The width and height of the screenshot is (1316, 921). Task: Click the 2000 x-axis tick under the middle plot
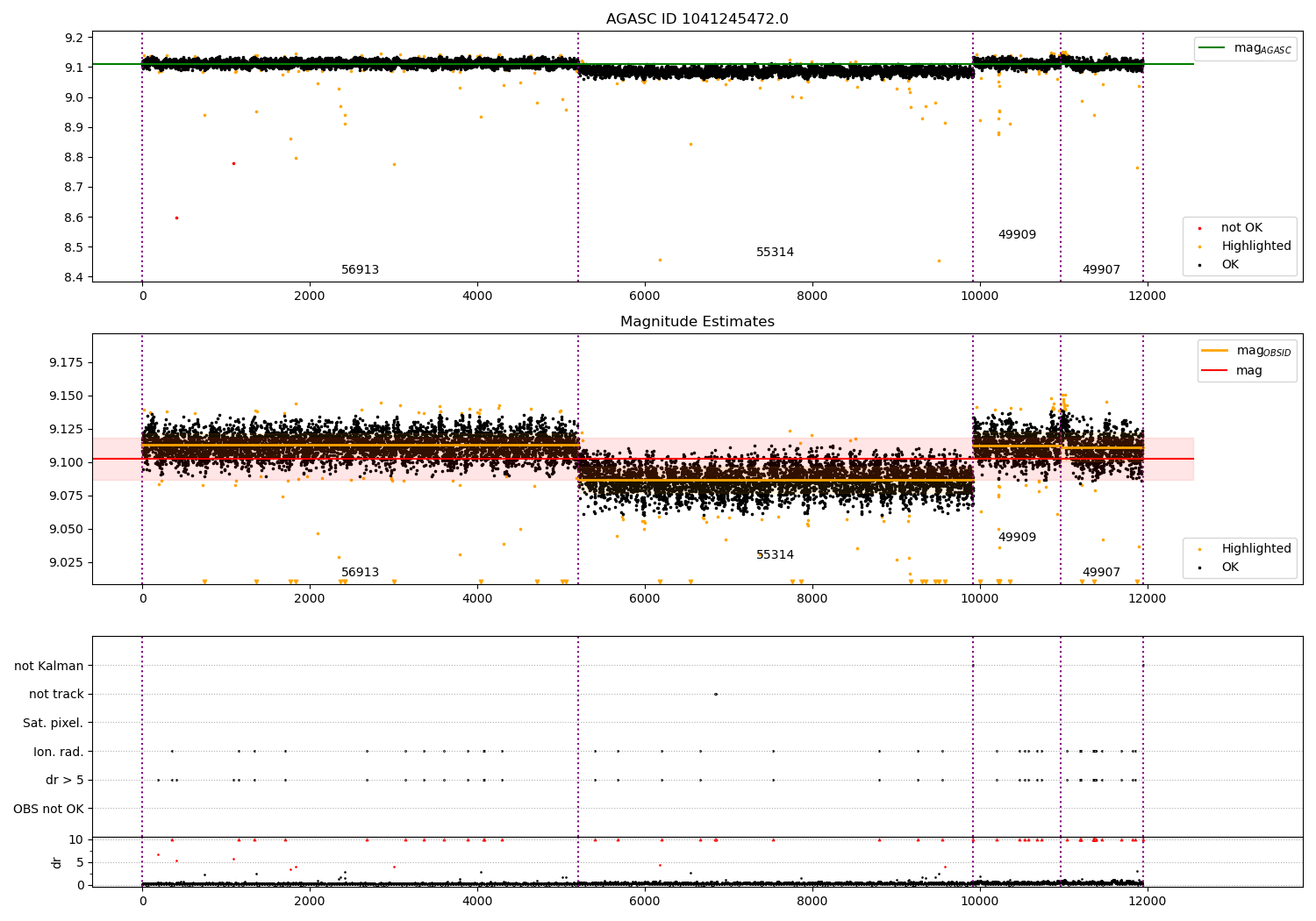coord(310,599)
